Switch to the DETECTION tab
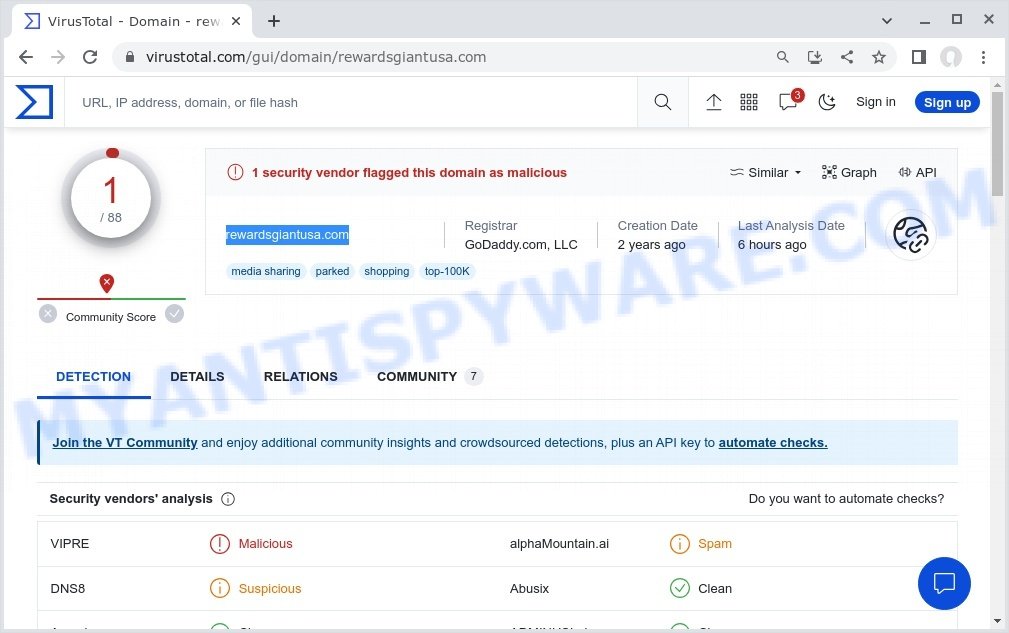 (93, 377)
